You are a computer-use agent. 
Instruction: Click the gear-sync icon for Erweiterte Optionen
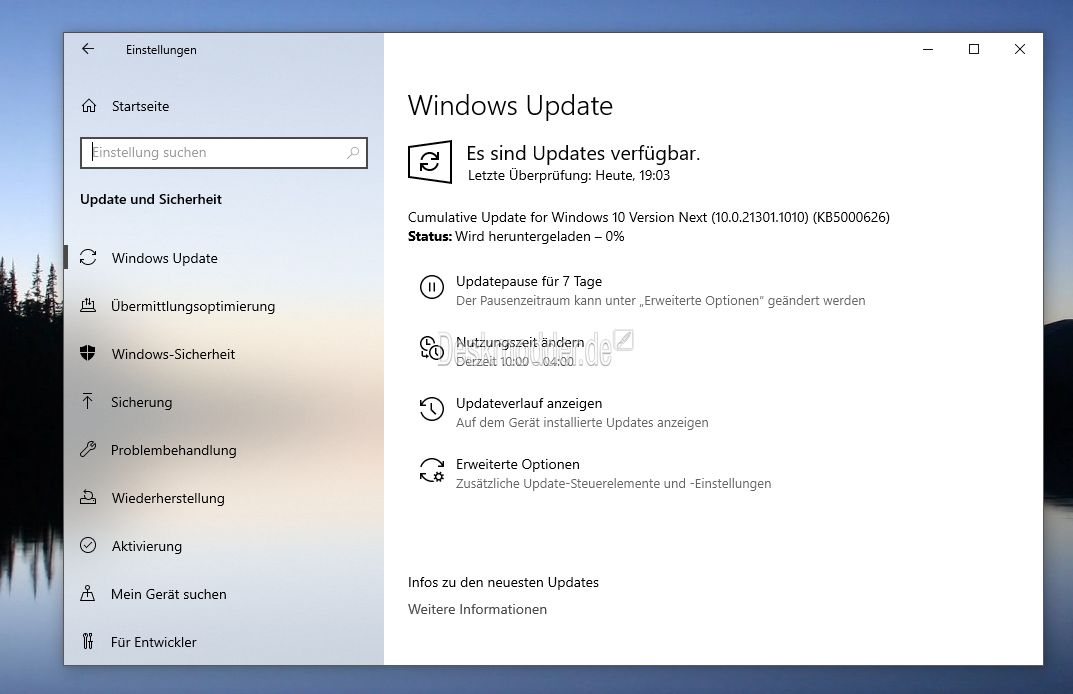pos(432,470)
